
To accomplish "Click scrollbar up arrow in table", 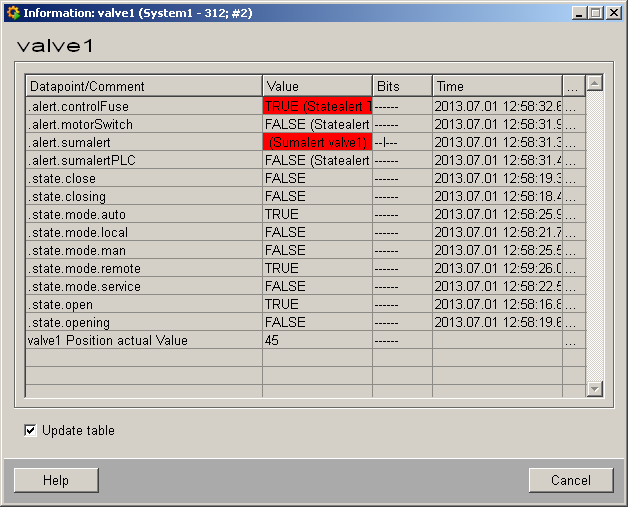I will click(x=595, y=83).
